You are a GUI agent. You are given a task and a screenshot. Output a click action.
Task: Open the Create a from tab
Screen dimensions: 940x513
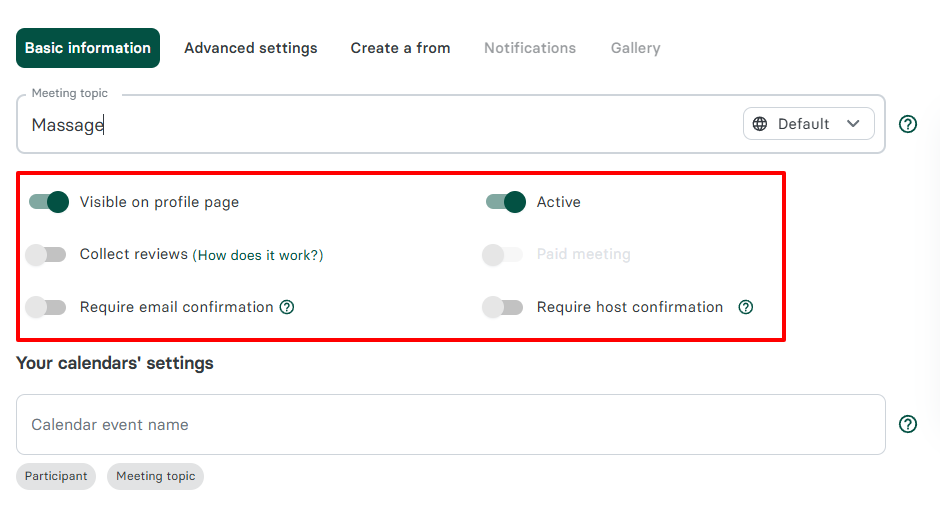click(x=400, y=48)
